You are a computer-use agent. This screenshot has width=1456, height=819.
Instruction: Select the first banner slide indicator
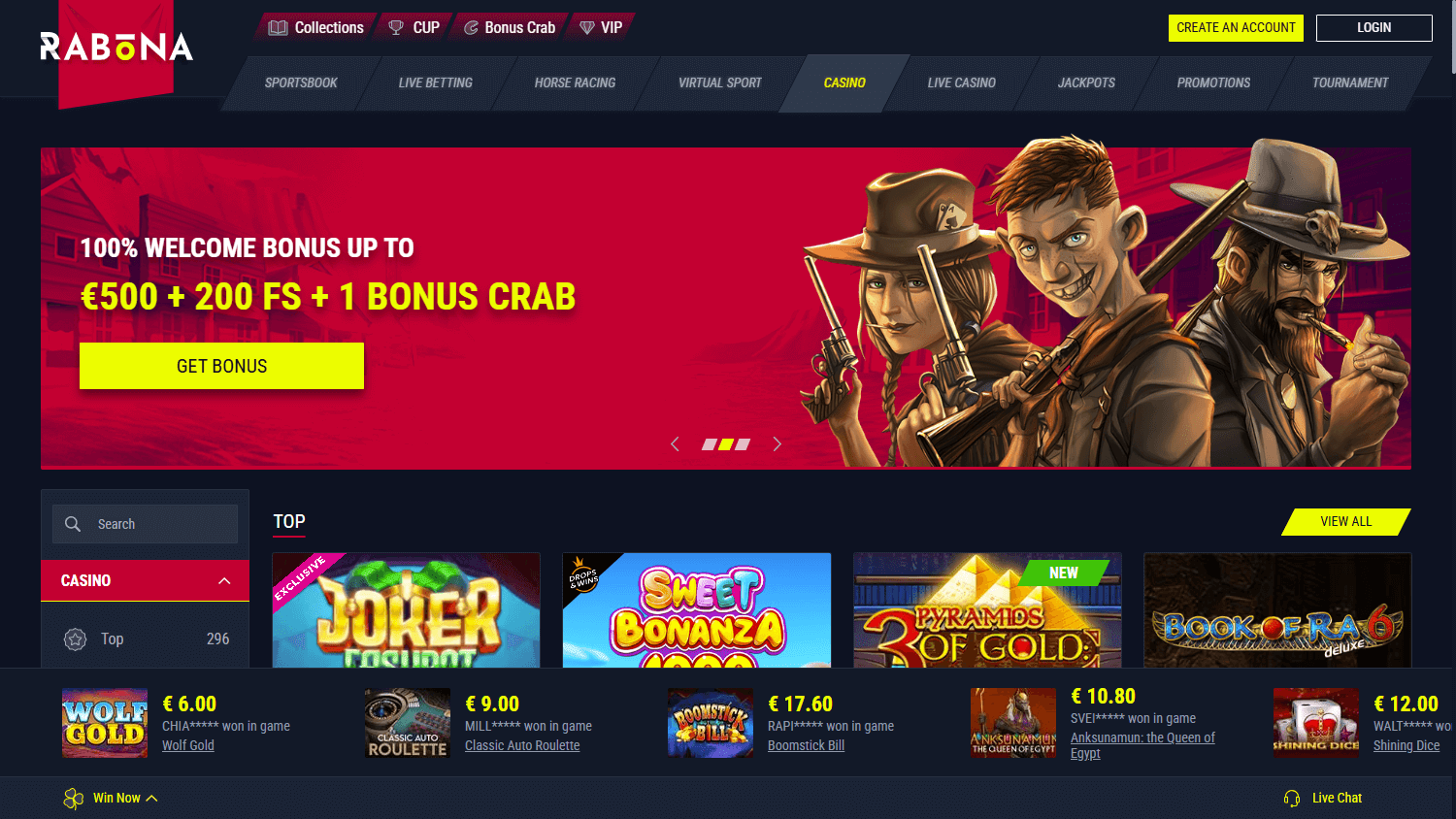[x=710, y=444]
